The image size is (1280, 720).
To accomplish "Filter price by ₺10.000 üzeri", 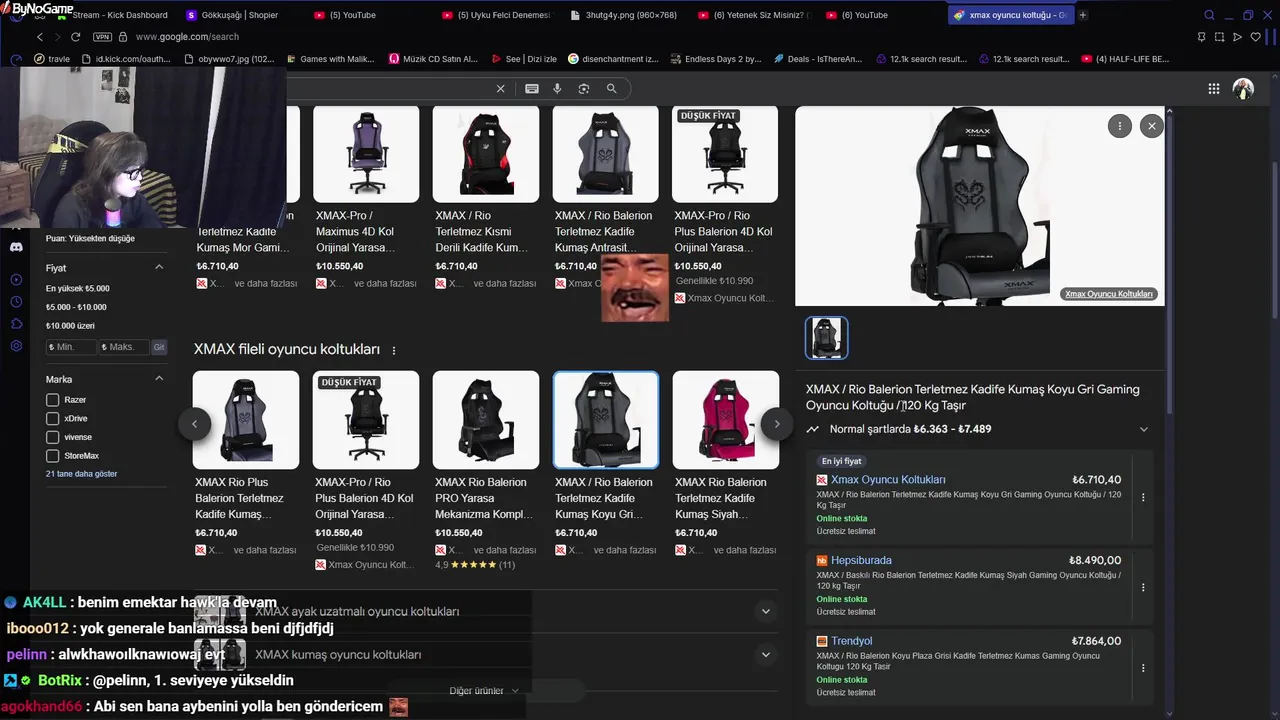I will point(70,326).
